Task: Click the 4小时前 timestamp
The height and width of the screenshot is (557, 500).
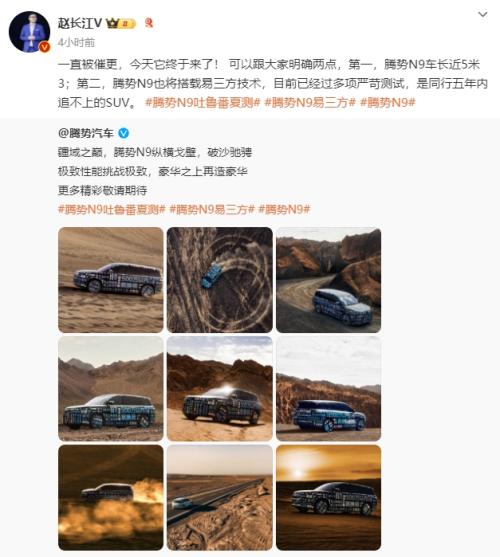Action: (76, 43)
